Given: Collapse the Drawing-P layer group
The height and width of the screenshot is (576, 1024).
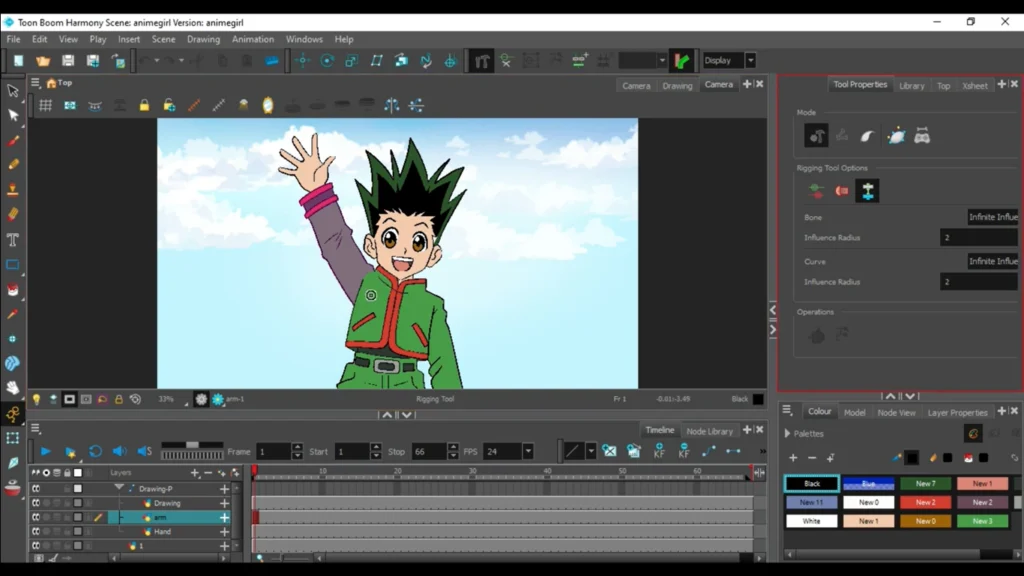Looking at the screenshot, I should pos(118,487).
